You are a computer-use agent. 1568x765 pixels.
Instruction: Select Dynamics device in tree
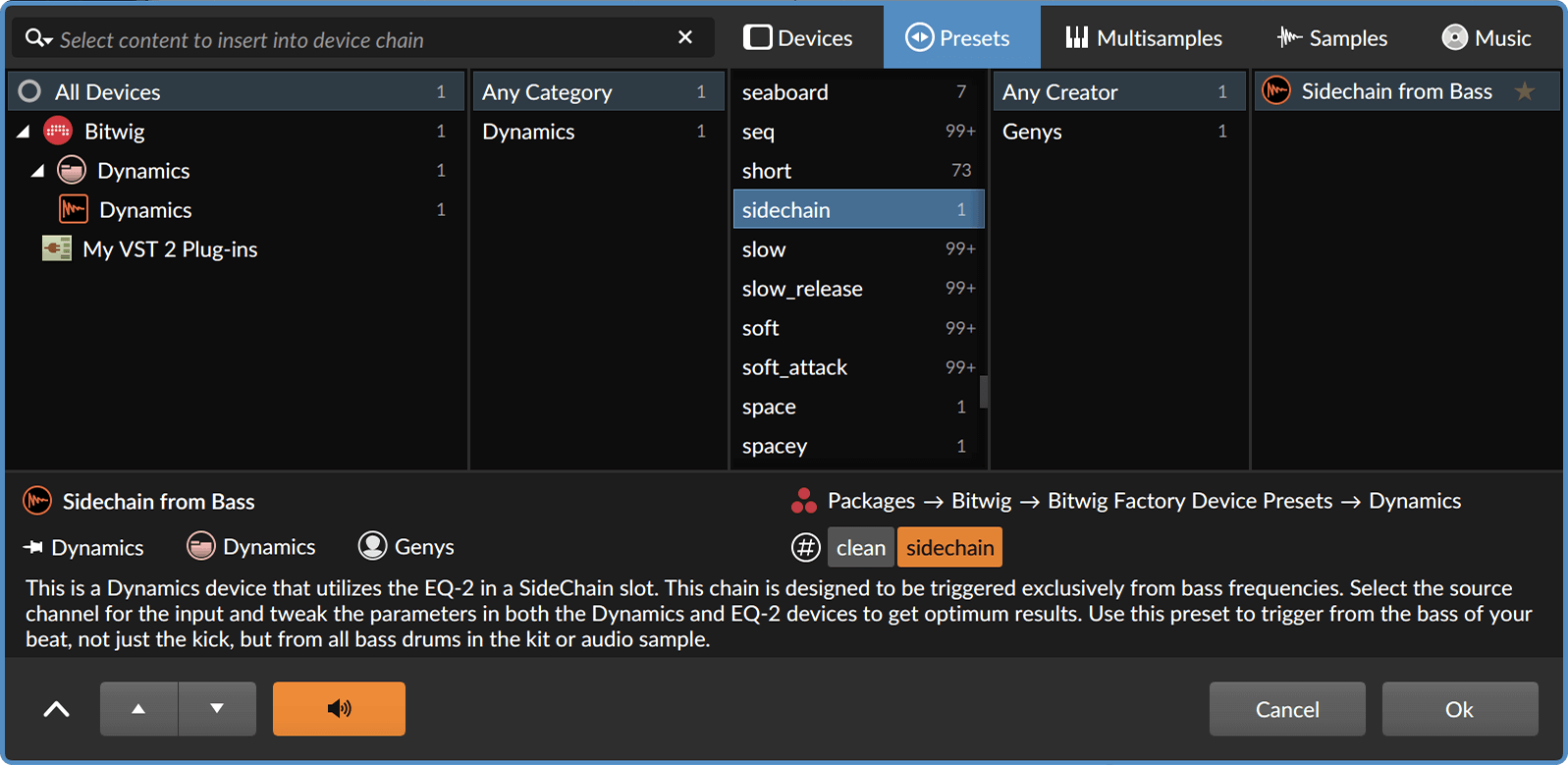click(236, 209)
